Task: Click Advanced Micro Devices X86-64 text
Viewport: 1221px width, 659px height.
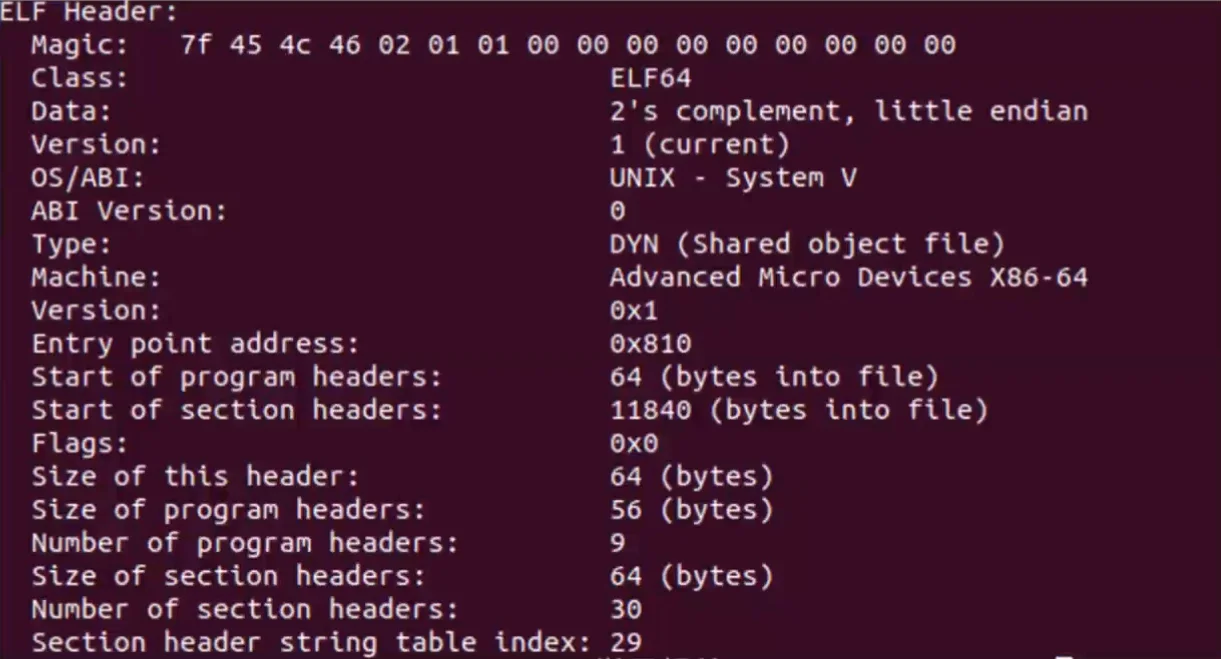Action: coord(848,277)
